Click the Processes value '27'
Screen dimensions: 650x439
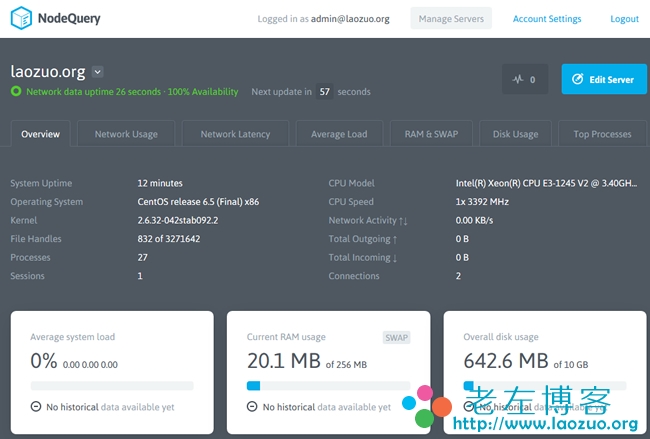[143, 257]
